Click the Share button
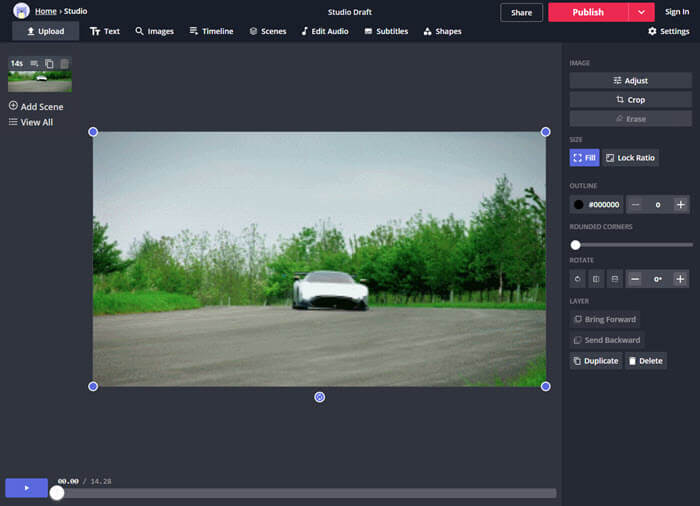700x506 pixels. (x=521, y=12)
